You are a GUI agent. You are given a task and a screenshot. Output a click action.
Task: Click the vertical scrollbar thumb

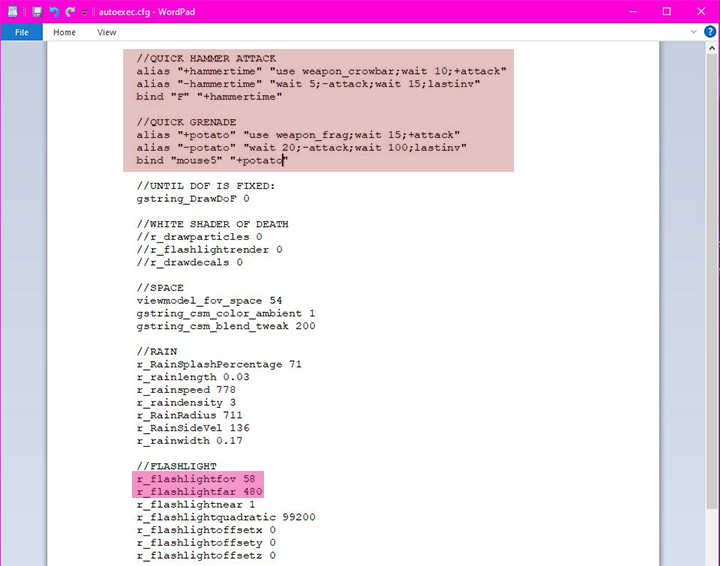(712, 281)
